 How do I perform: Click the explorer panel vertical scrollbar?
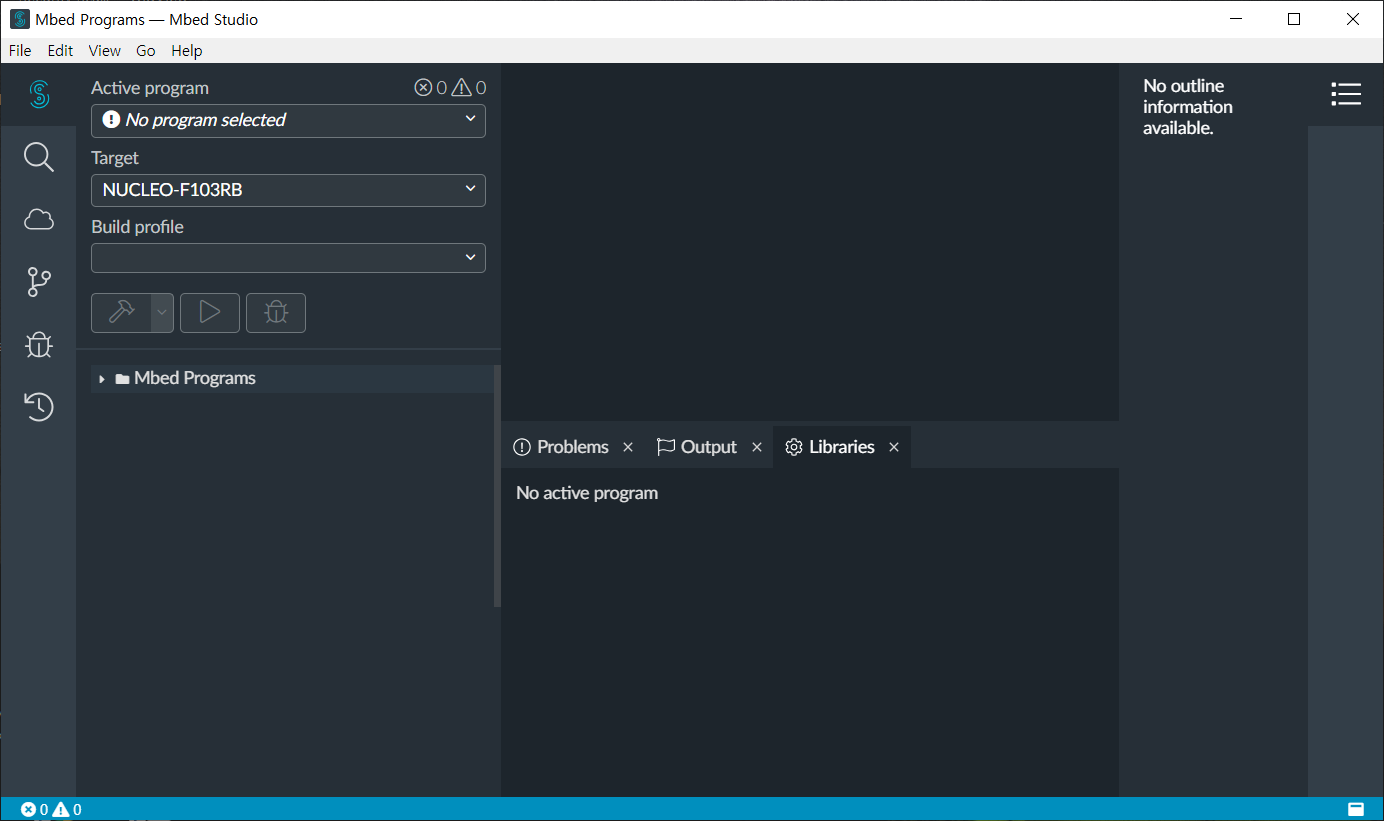(497, 486)
